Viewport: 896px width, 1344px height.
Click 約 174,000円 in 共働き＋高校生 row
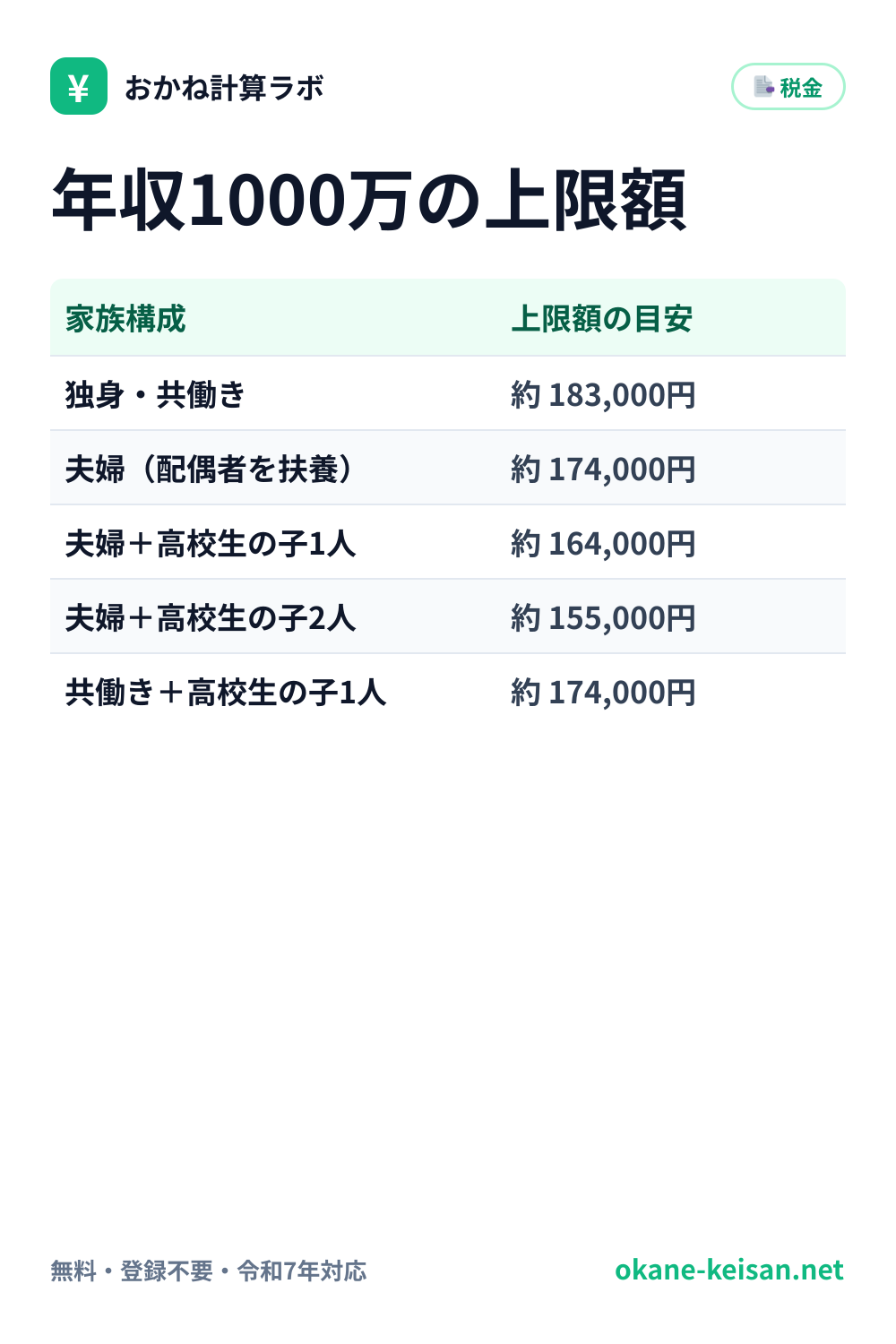pyautogui.click(x=603, y=693)
